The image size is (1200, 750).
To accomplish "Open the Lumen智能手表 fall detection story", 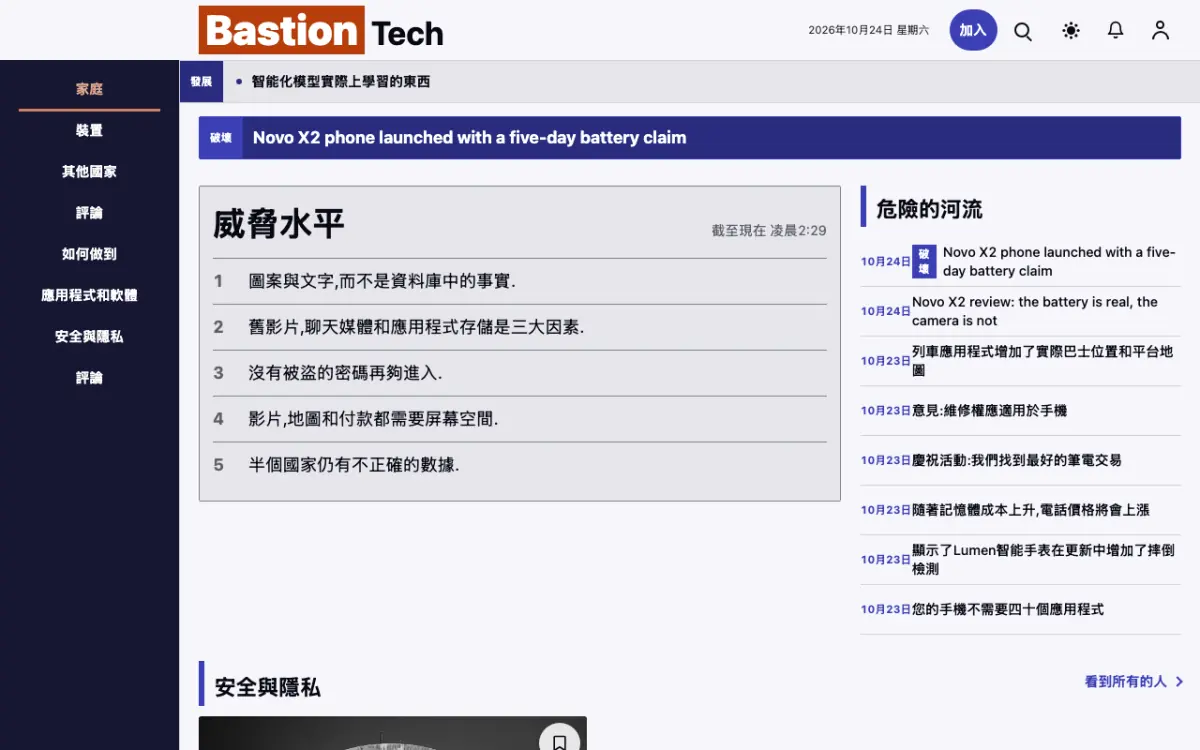I will click(x=1043, y=560).
